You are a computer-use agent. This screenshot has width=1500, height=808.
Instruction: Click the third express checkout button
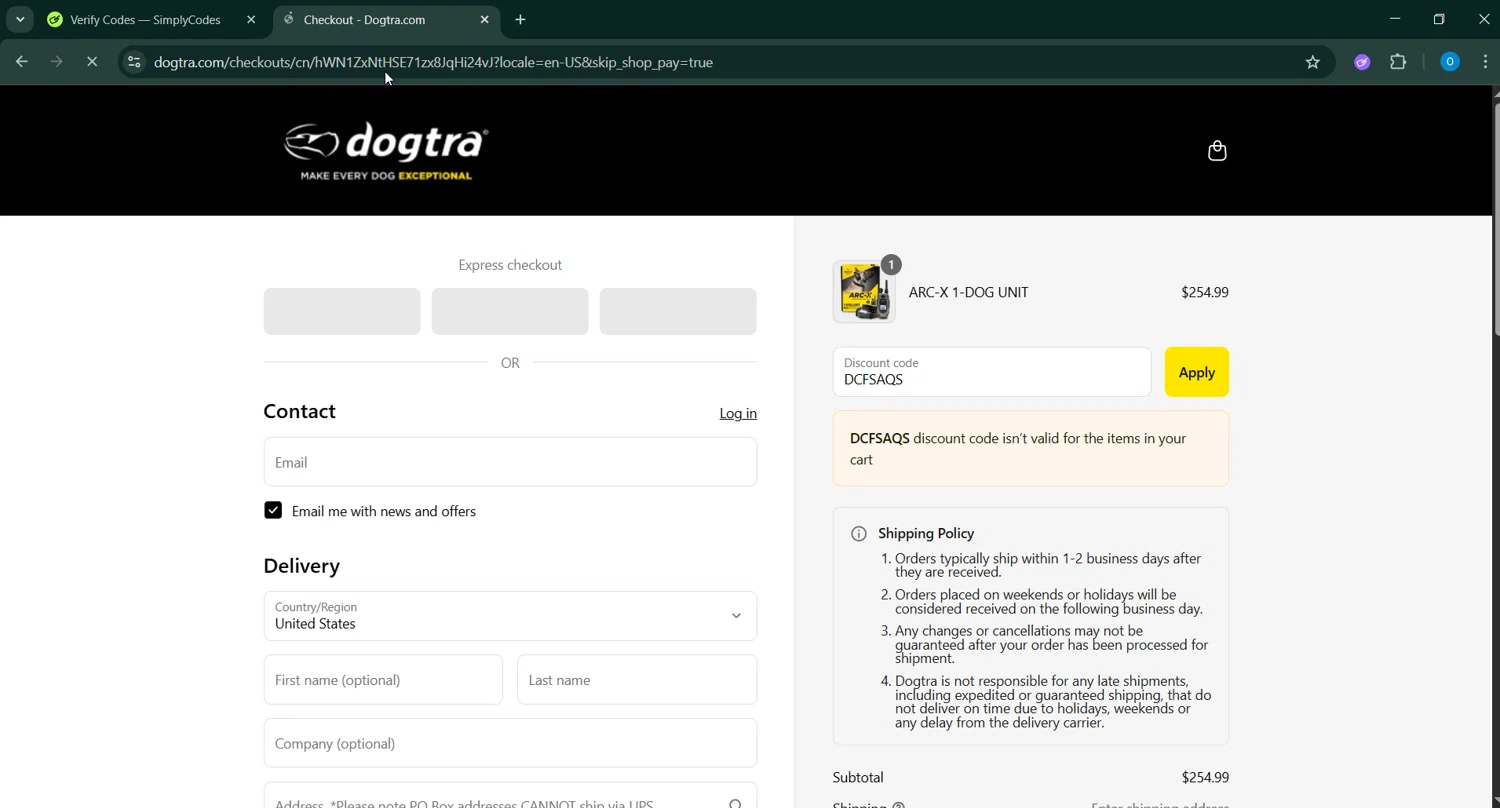678,311
